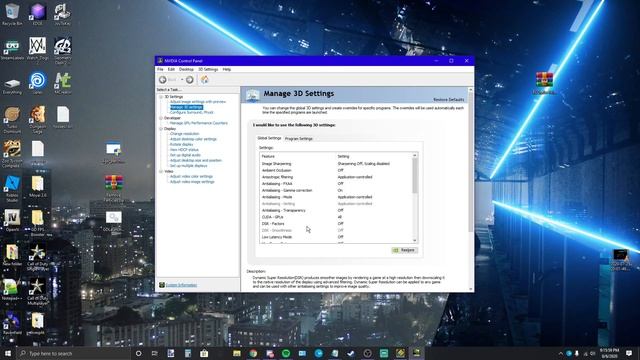Open Spotify from the taskbar
Image resolution: width=640 pixels, height=360 pixels.
tap(286, 353)
